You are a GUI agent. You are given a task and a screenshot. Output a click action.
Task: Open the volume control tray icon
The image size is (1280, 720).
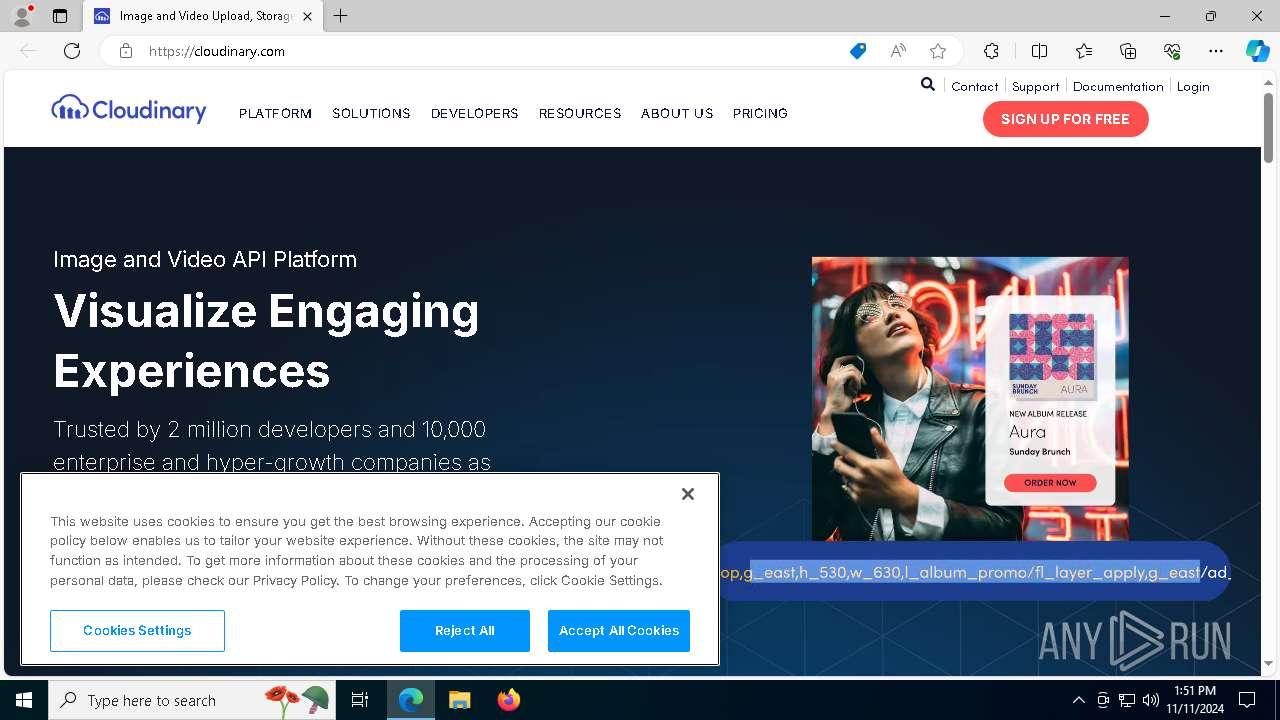(x=1151, y=700)
